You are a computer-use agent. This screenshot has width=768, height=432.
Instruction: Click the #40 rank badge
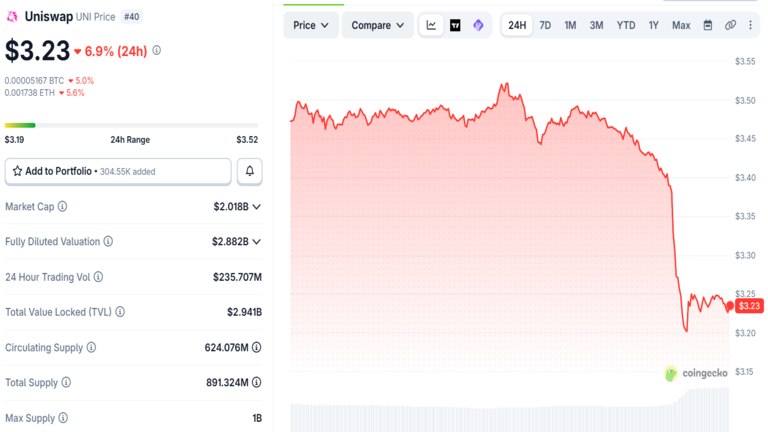(131, 17)
